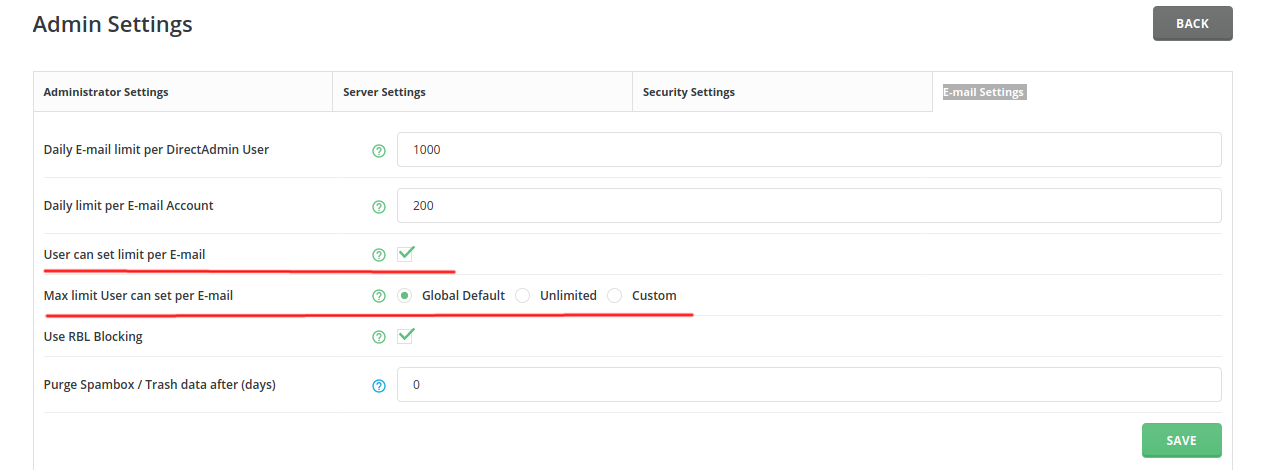Click help icon for Daily E-mail limit per DirectAdmin User

379,151
